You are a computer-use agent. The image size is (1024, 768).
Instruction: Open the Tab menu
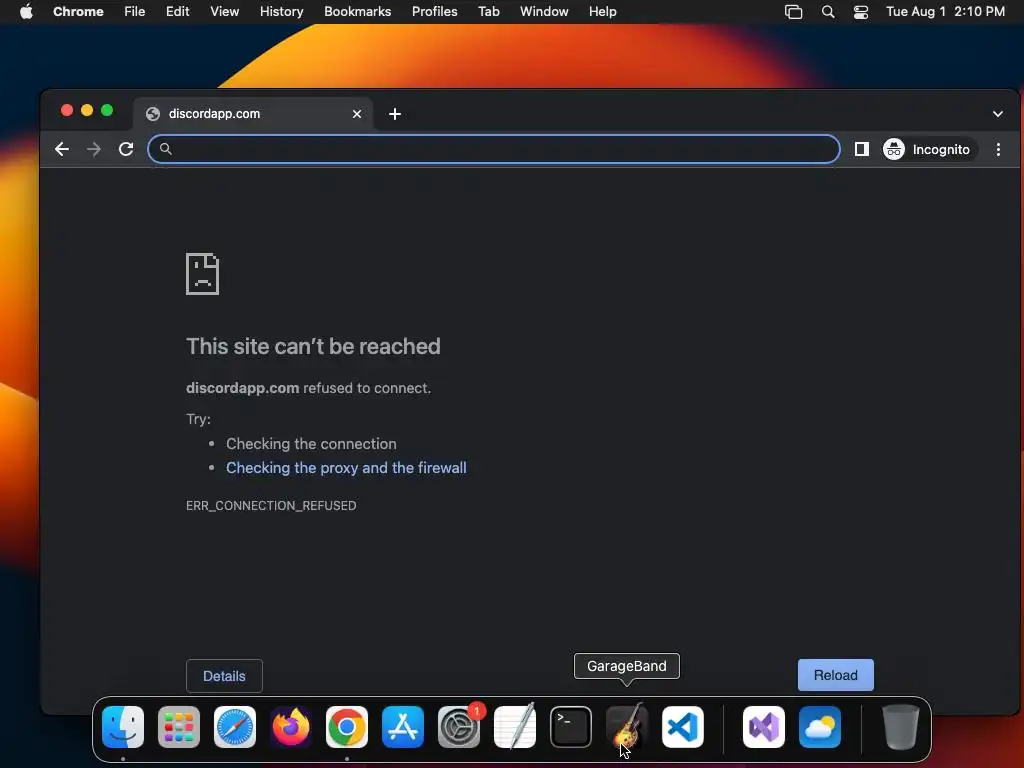click(x=488, y=11)
